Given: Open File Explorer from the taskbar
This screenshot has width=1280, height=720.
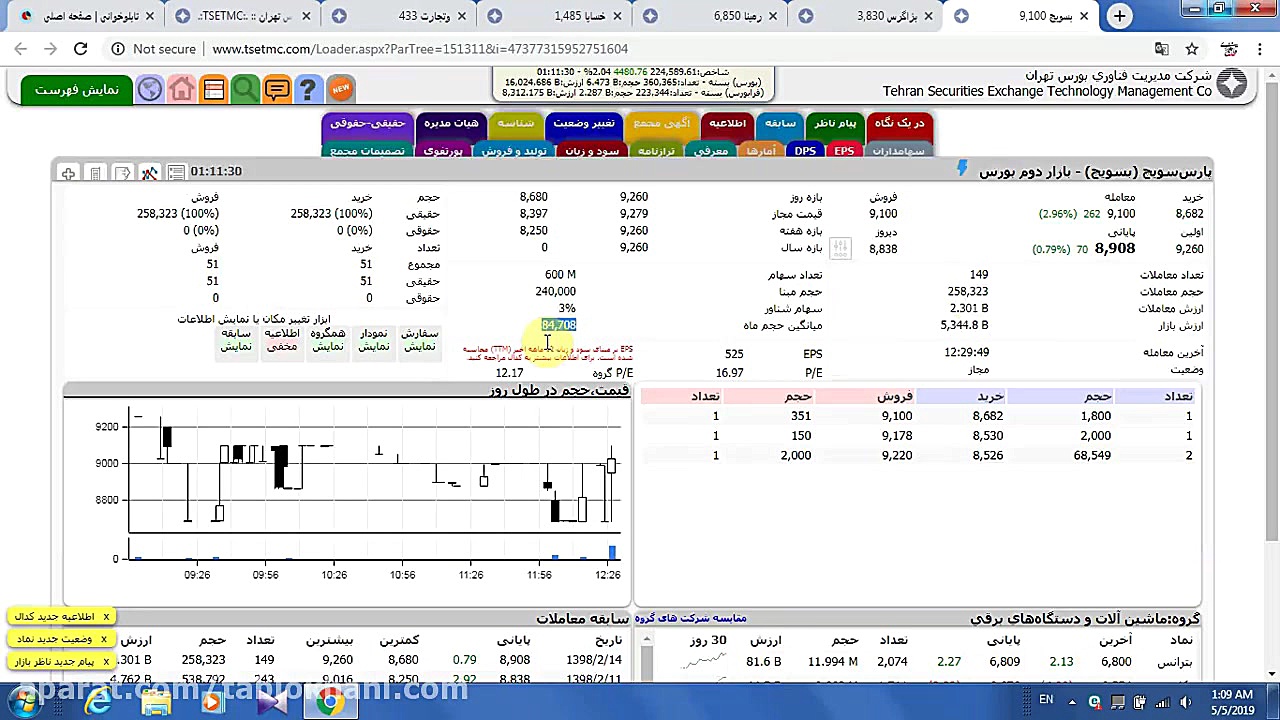Looking at the screenshot, I should 156,702.
